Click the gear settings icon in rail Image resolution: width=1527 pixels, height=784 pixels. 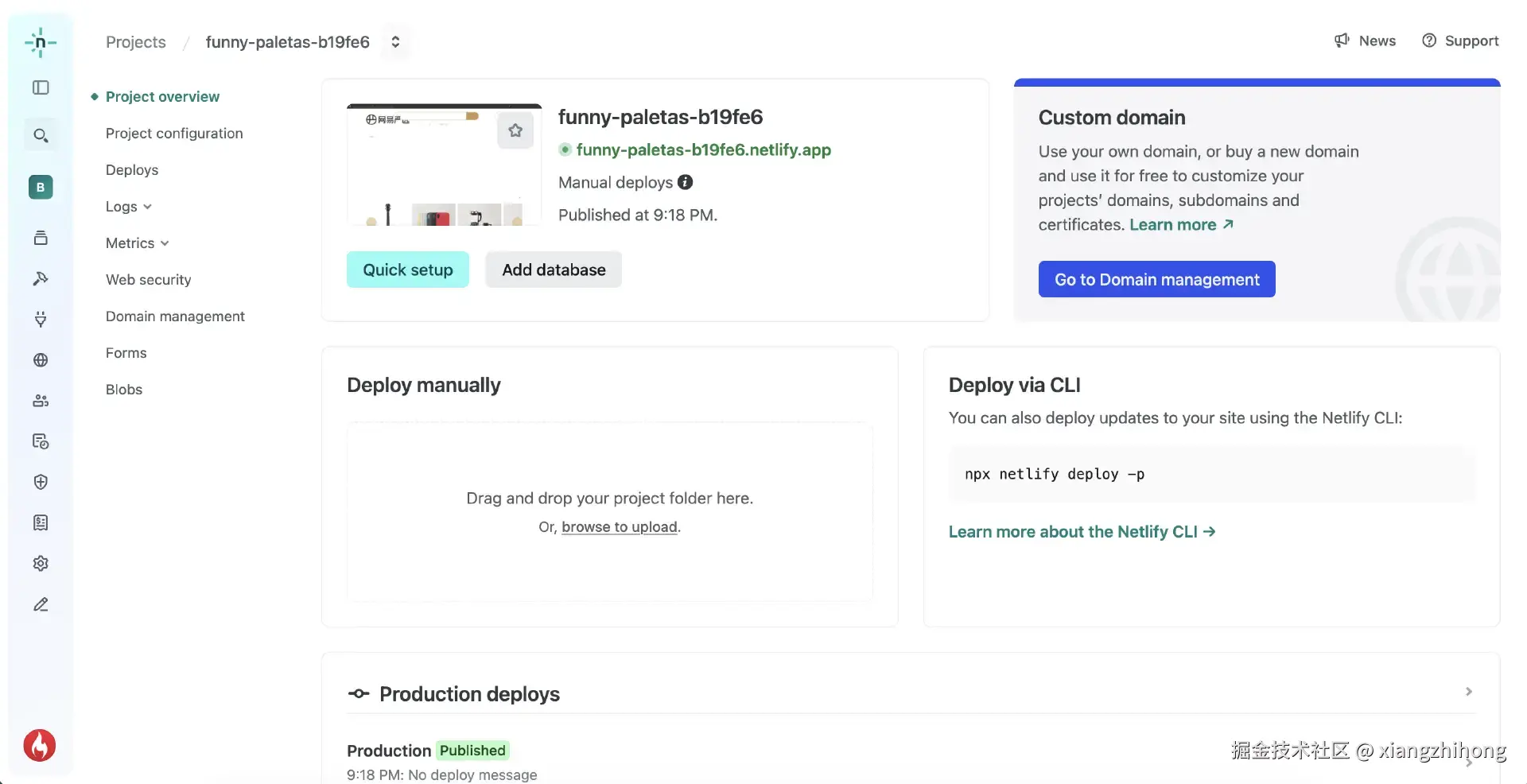41,564
